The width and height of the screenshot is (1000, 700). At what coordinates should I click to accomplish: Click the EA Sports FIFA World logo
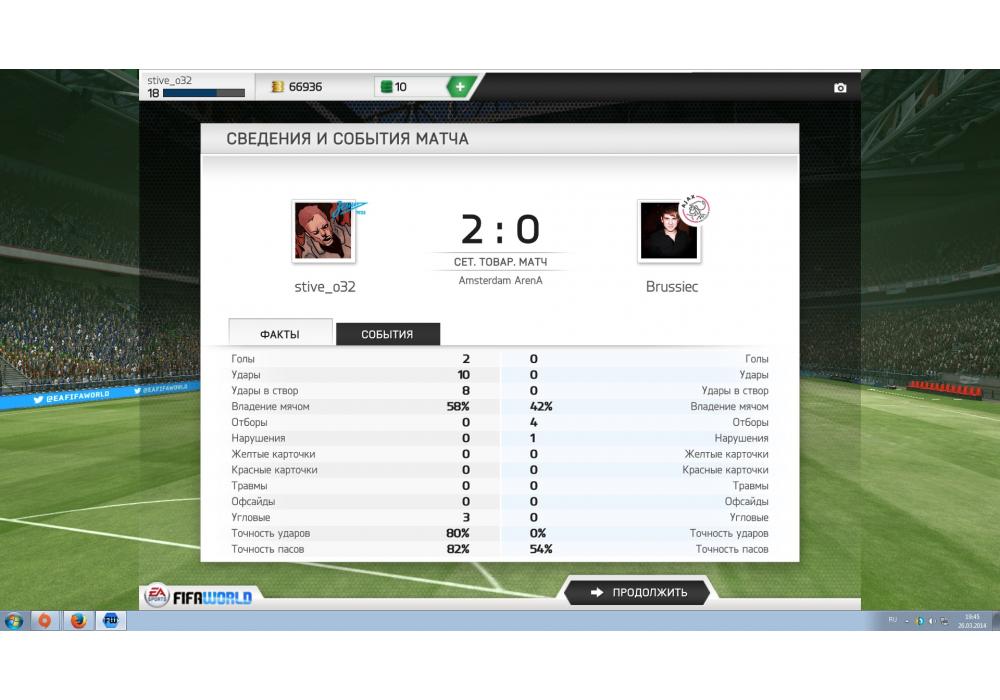pos(198,597)
